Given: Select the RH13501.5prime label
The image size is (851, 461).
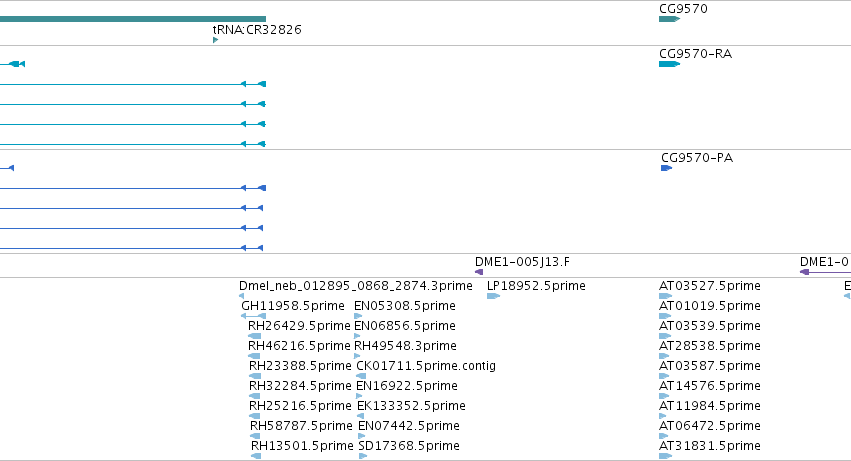Looking at the screenshot, I should pos(302,446).
